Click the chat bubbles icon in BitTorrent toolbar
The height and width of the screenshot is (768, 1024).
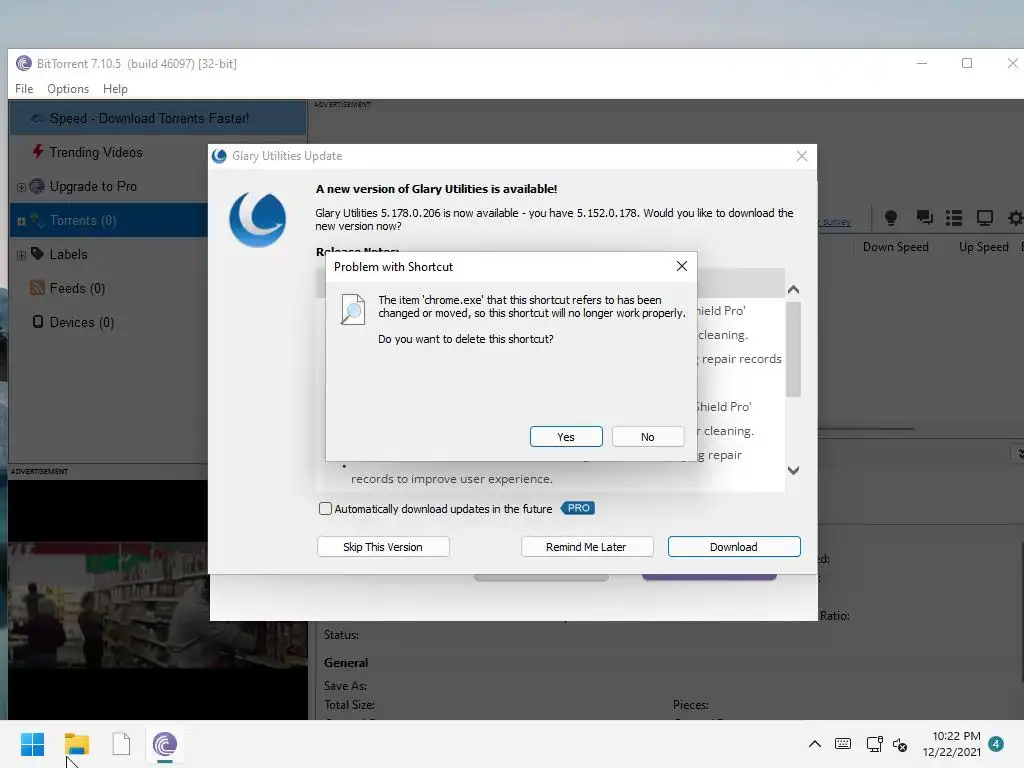(924, 217)
